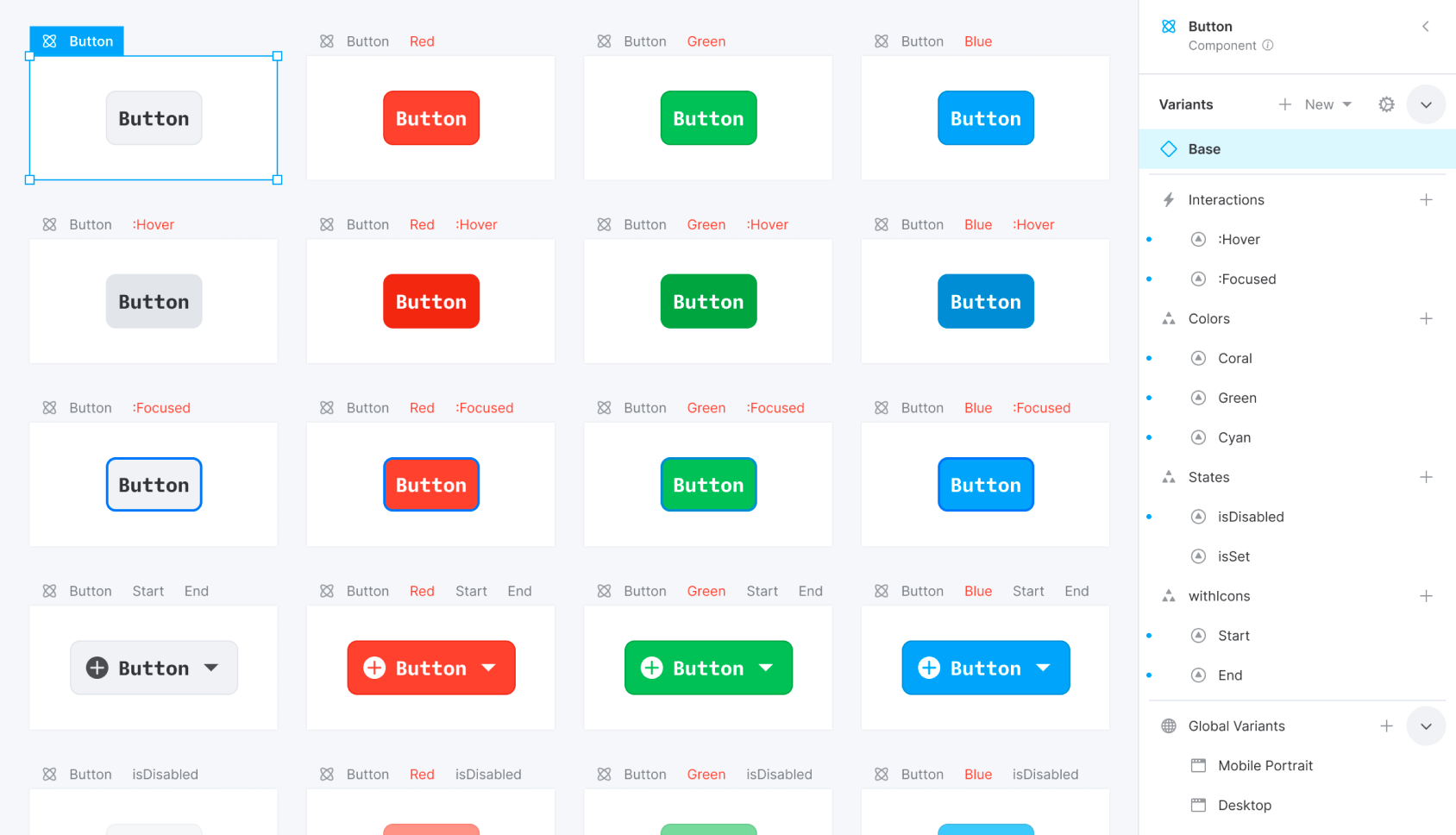Collapse the Global Variants section chevron

[x=1426, y=726]
